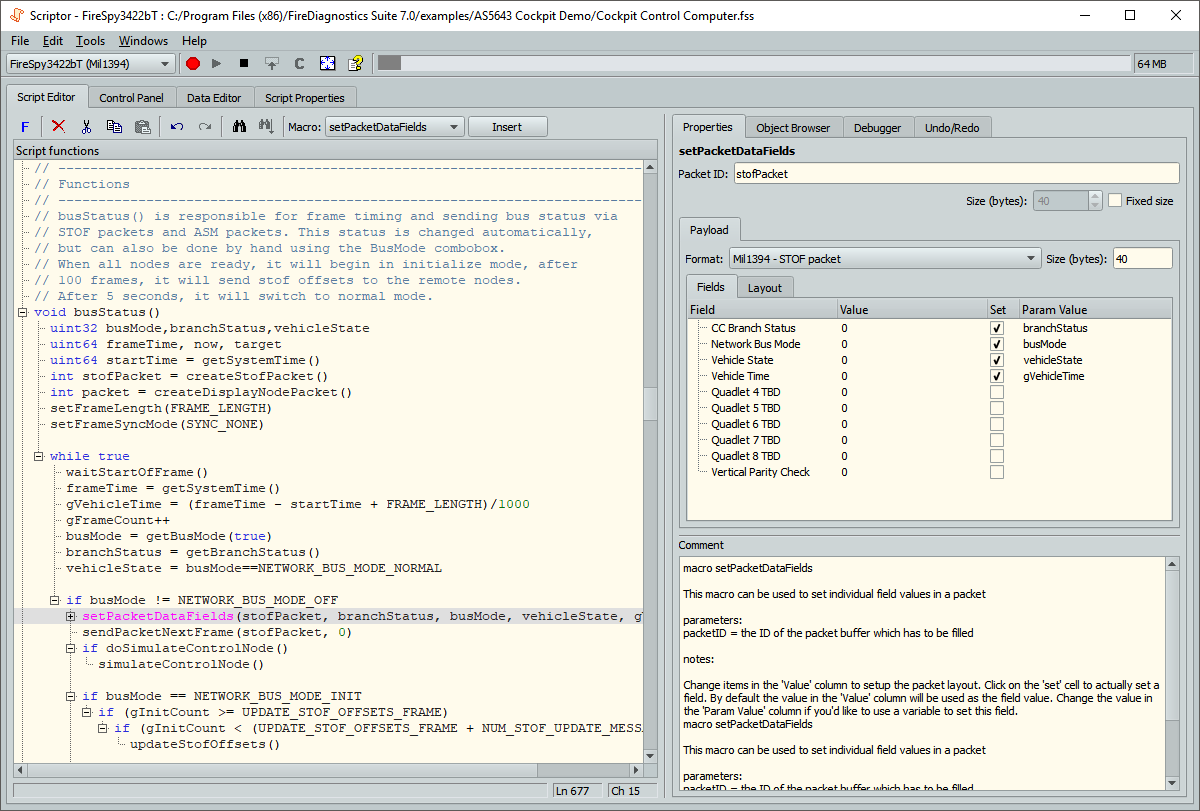Click the Insert macro button
This screenshot has width=1200, height=811.
click(x=507, y=127)
